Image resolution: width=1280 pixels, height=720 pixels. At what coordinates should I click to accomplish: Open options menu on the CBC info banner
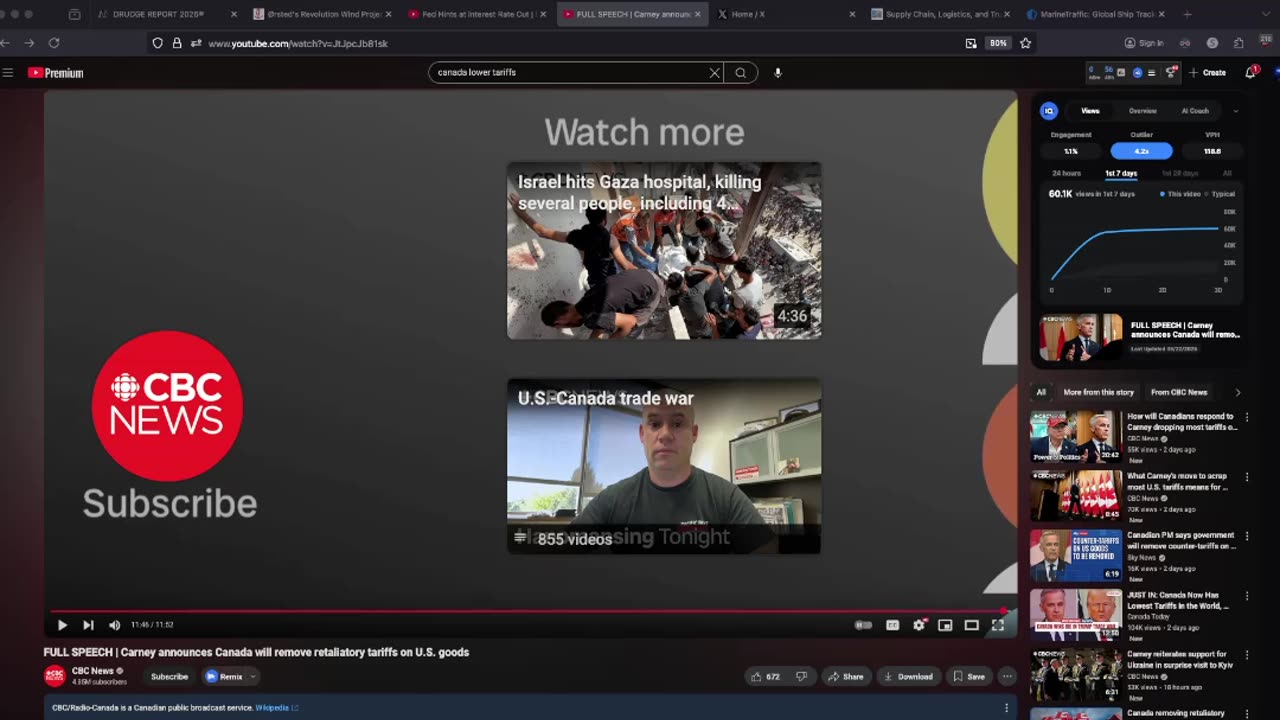pyautogui.click(x=1007, y=708)
